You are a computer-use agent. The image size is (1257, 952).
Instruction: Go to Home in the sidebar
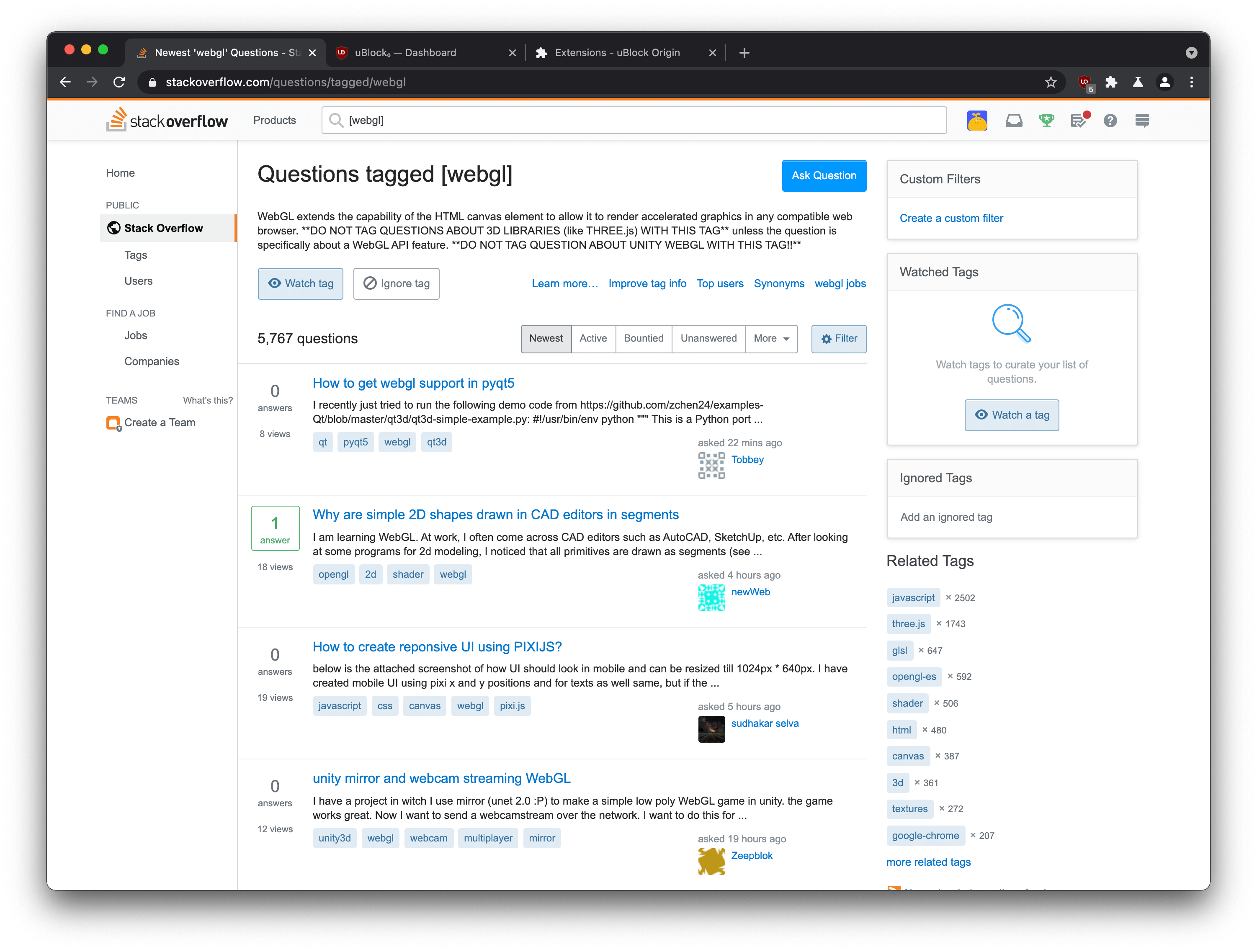[120, 173]
